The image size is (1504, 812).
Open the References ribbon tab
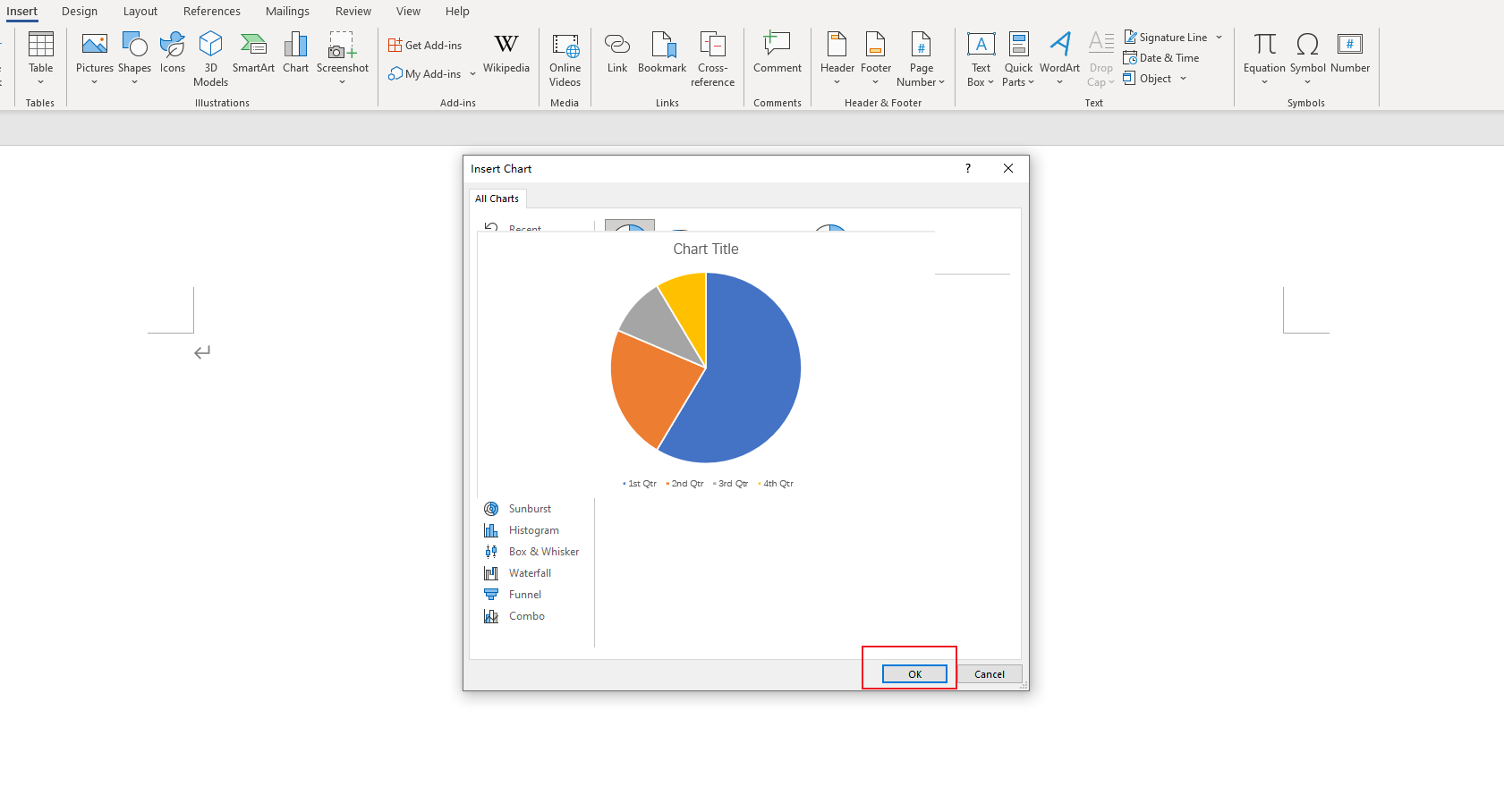[x=212, y=11]
